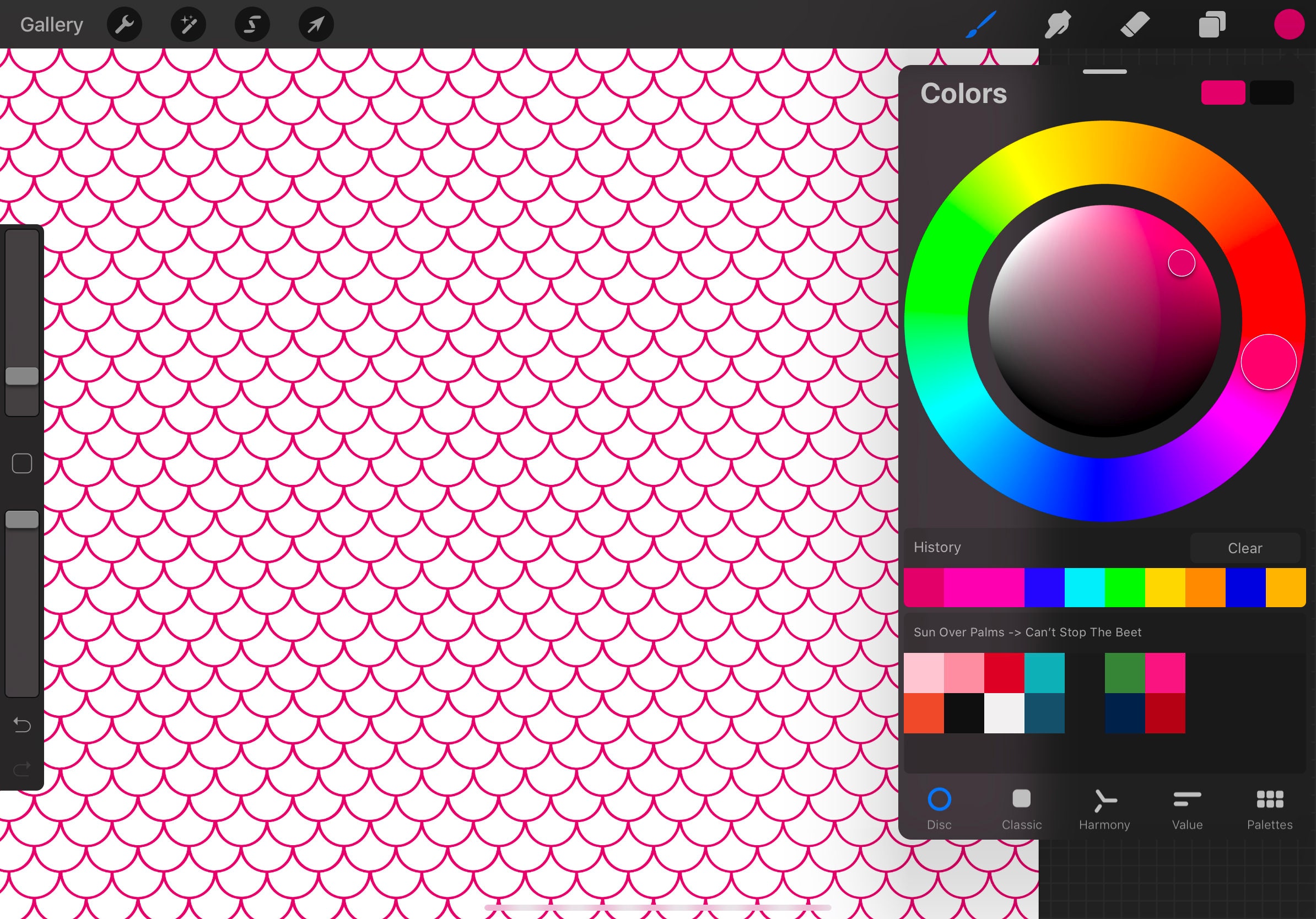The width and height of the screenshot is (1316, 919).
Task: Switch to the Value color tab
Action: 1186,808
